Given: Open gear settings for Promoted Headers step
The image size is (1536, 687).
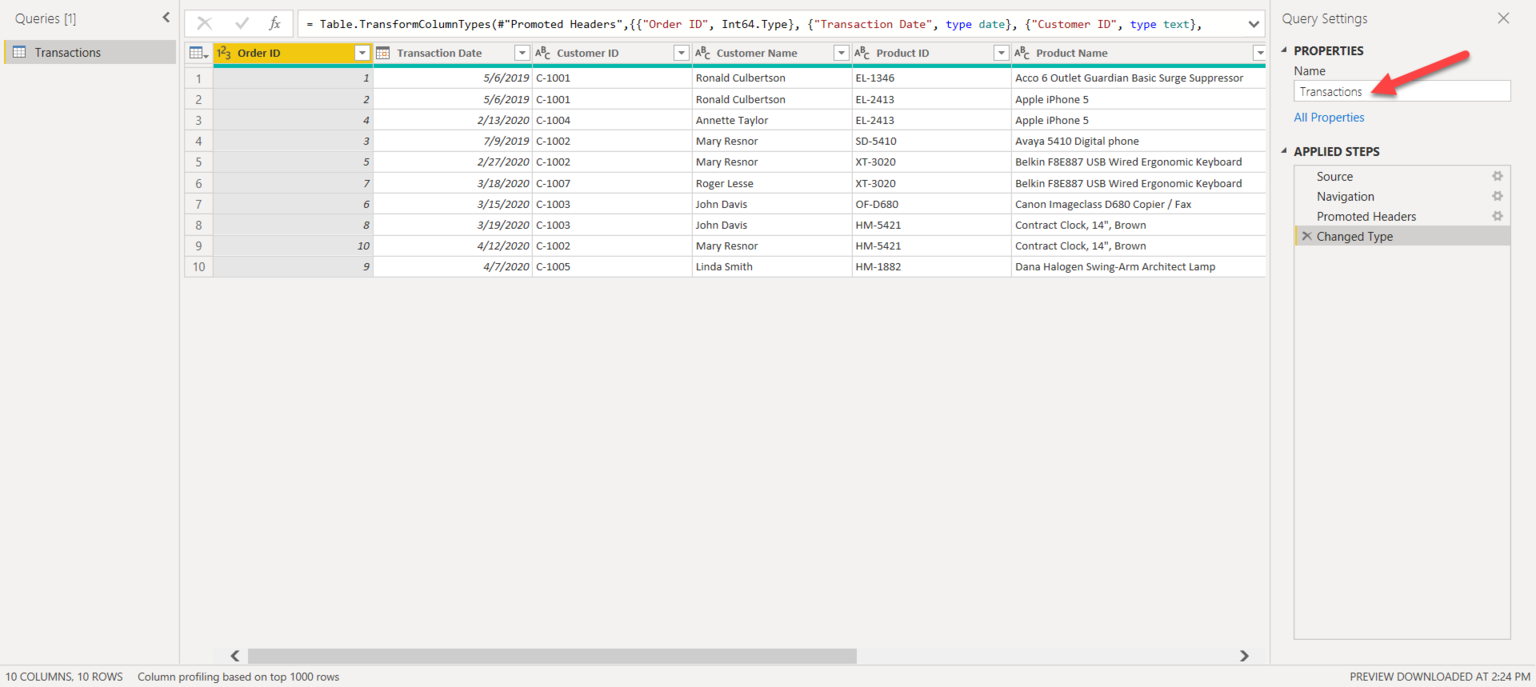Looking at the screenshot, I should click(1497, 216).
